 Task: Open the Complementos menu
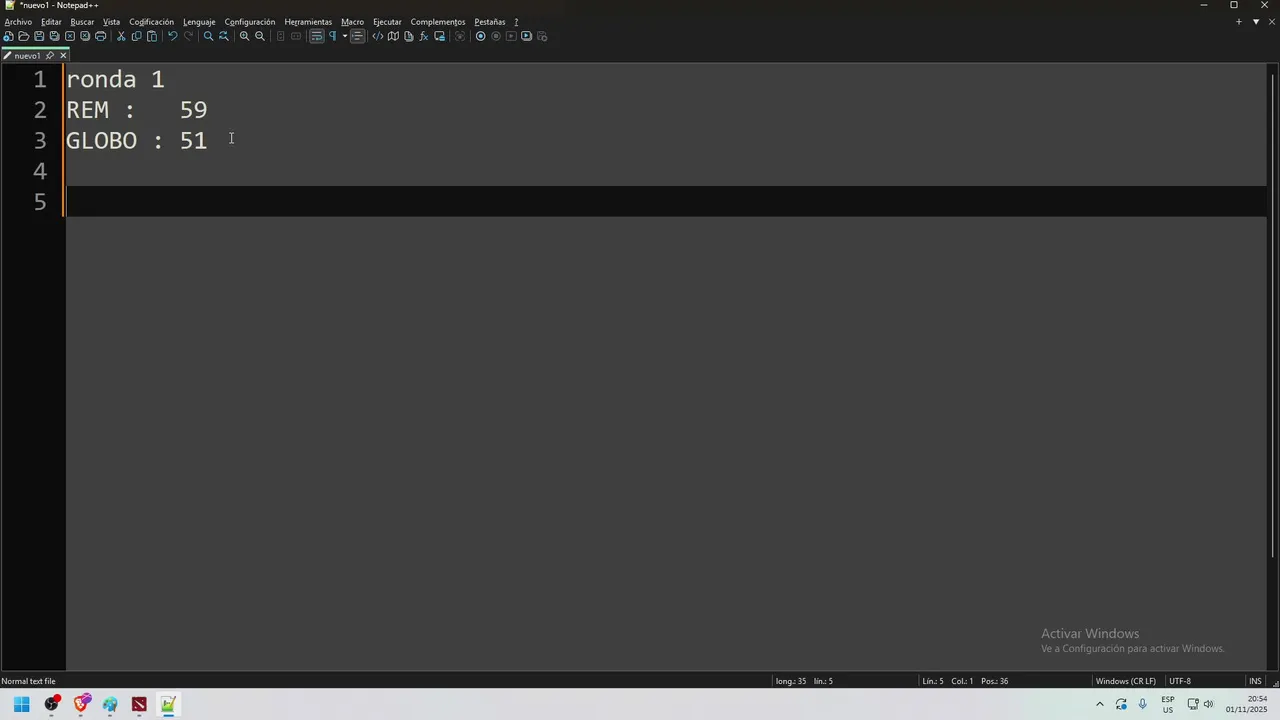(437, 22)
